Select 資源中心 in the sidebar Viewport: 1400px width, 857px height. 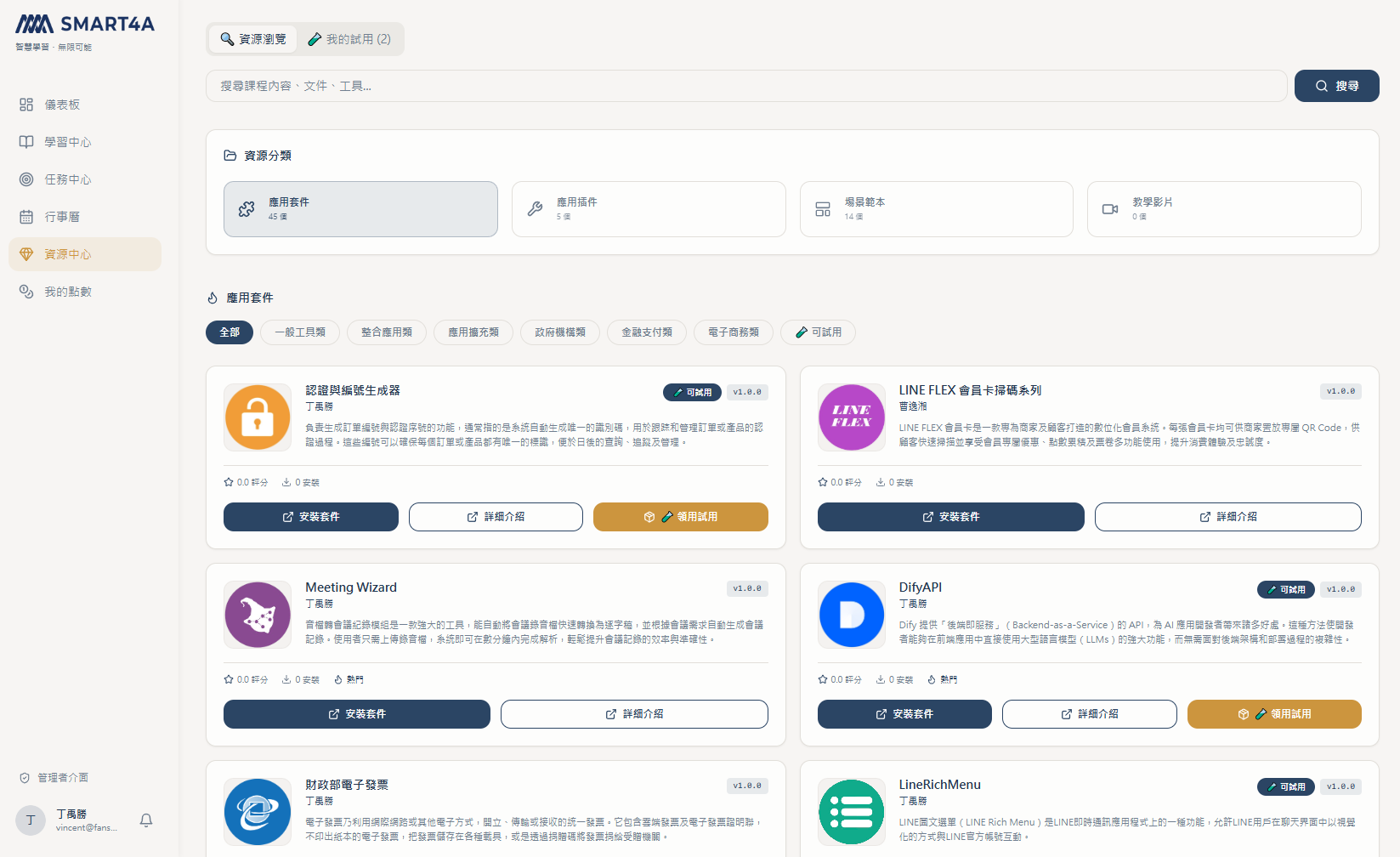tap(85, 254)
